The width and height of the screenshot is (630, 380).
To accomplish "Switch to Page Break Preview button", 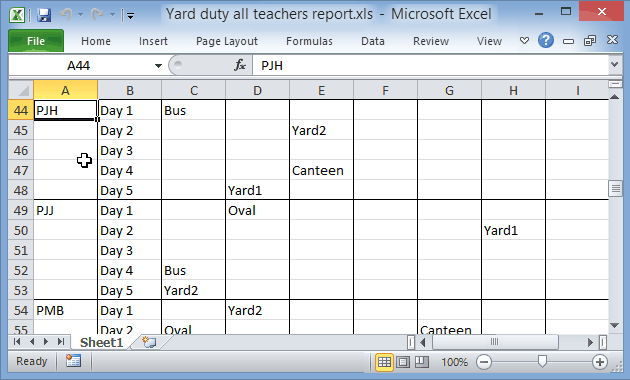I will pyautogui.click(x=421, y=362).
